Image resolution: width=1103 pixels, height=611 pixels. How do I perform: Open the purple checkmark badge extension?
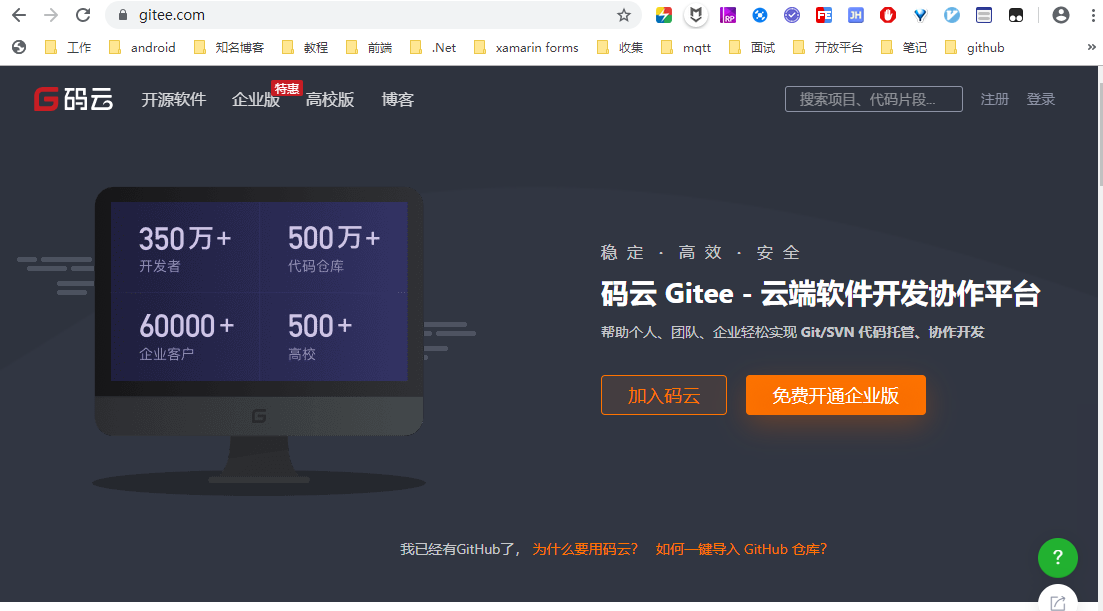(x=792, y=15)
